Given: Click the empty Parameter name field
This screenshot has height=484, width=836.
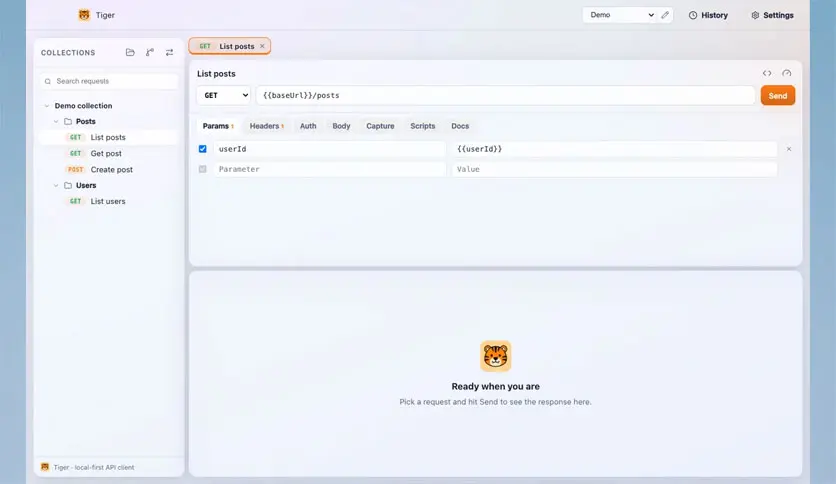Looking at the screenshot, I should click(x=329, y=169).
